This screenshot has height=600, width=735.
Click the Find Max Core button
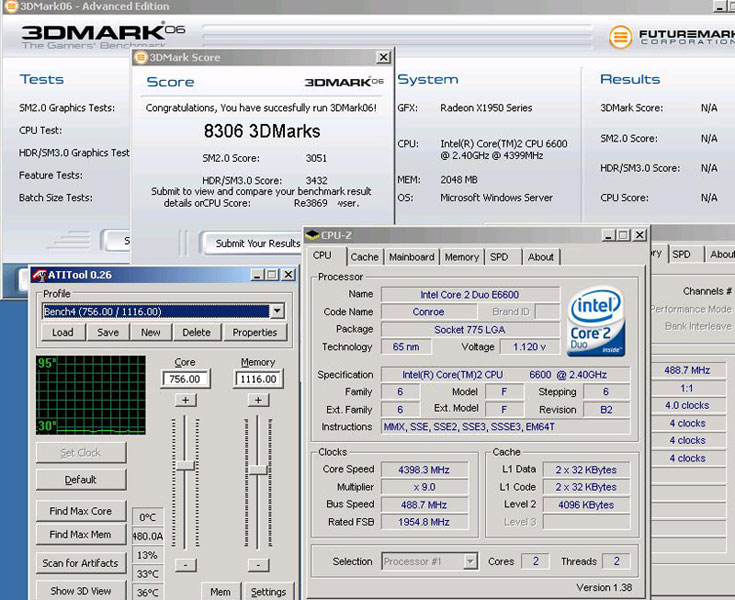point(81,511)
